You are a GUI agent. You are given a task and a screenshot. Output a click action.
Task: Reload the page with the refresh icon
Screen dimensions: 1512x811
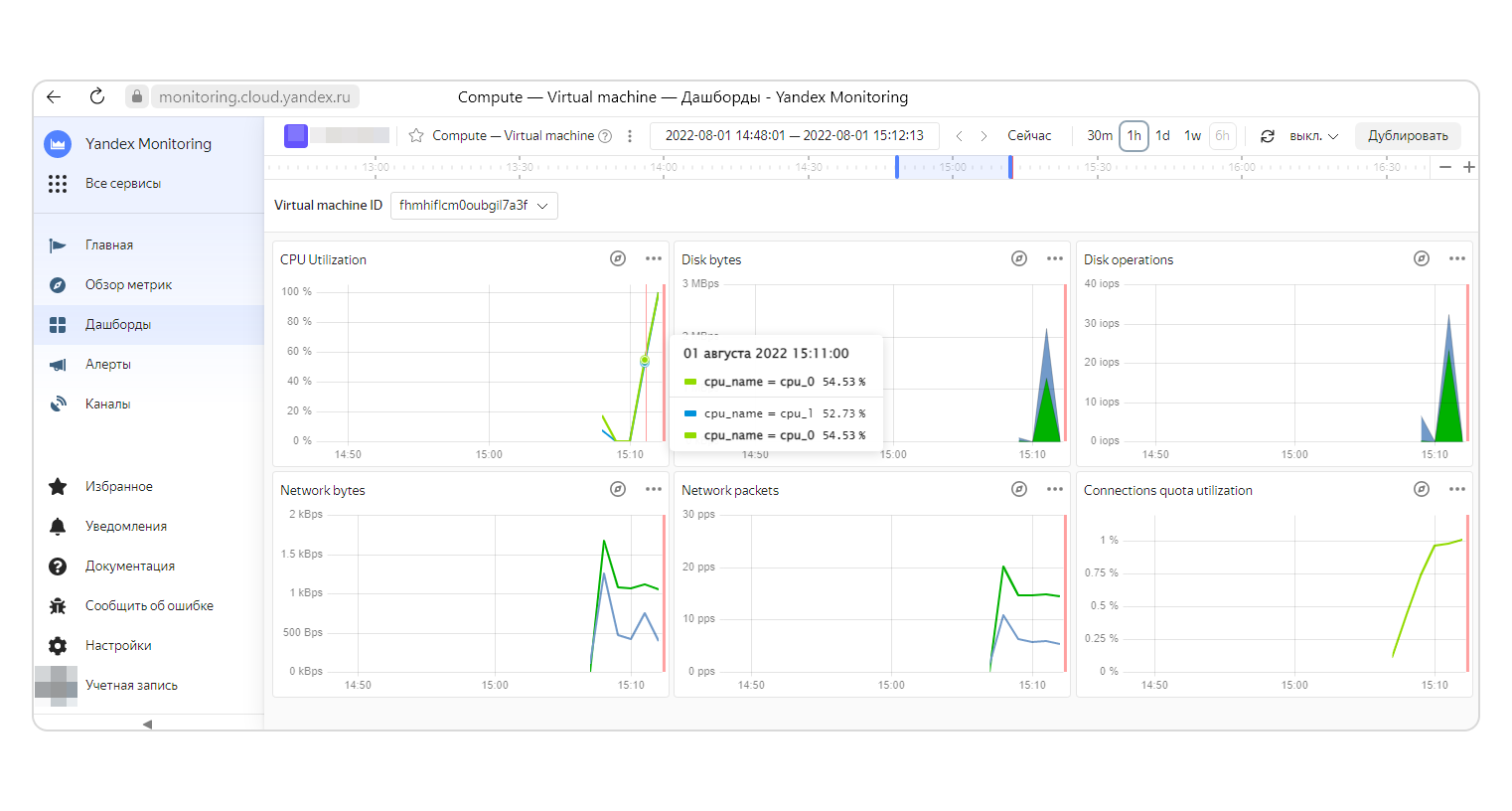coord(97,96)
